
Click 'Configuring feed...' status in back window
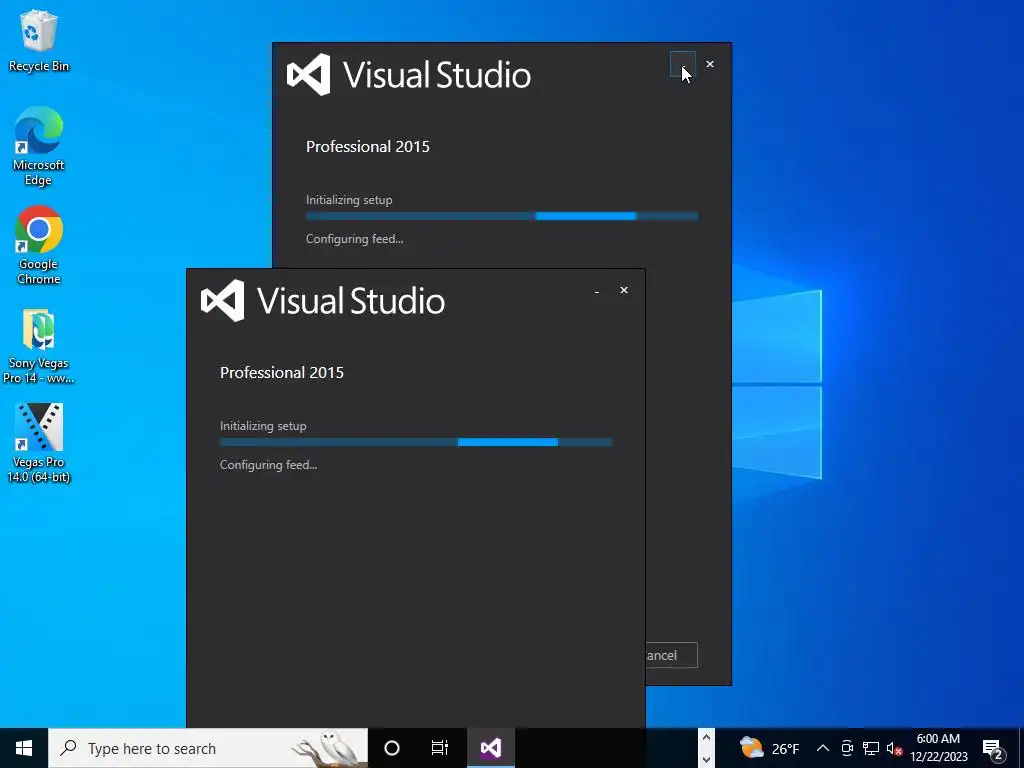[x=355, y=239]
